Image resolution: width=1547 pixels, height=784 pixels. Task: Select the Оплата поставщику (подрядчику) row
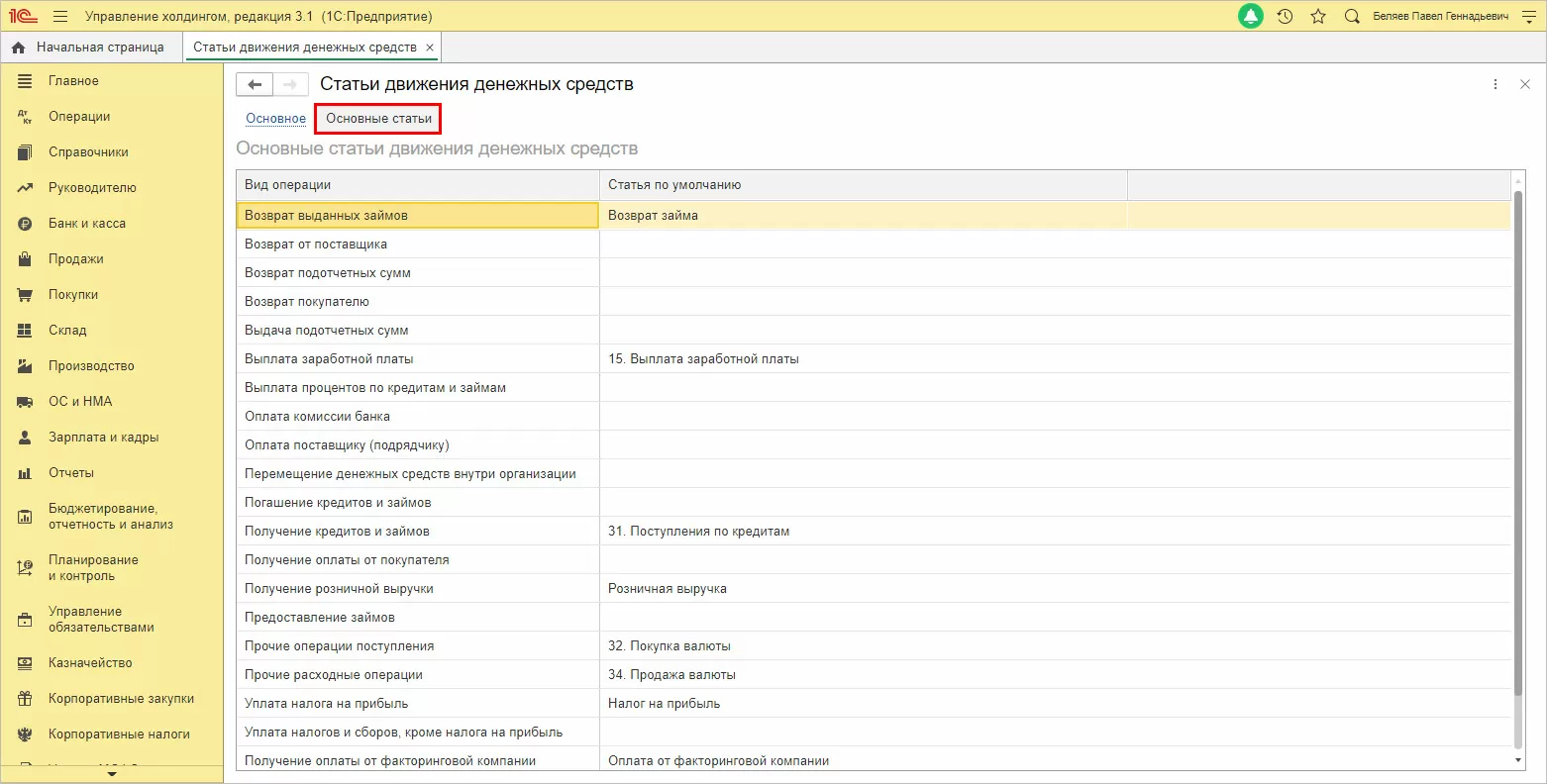[x=874, y=445]
